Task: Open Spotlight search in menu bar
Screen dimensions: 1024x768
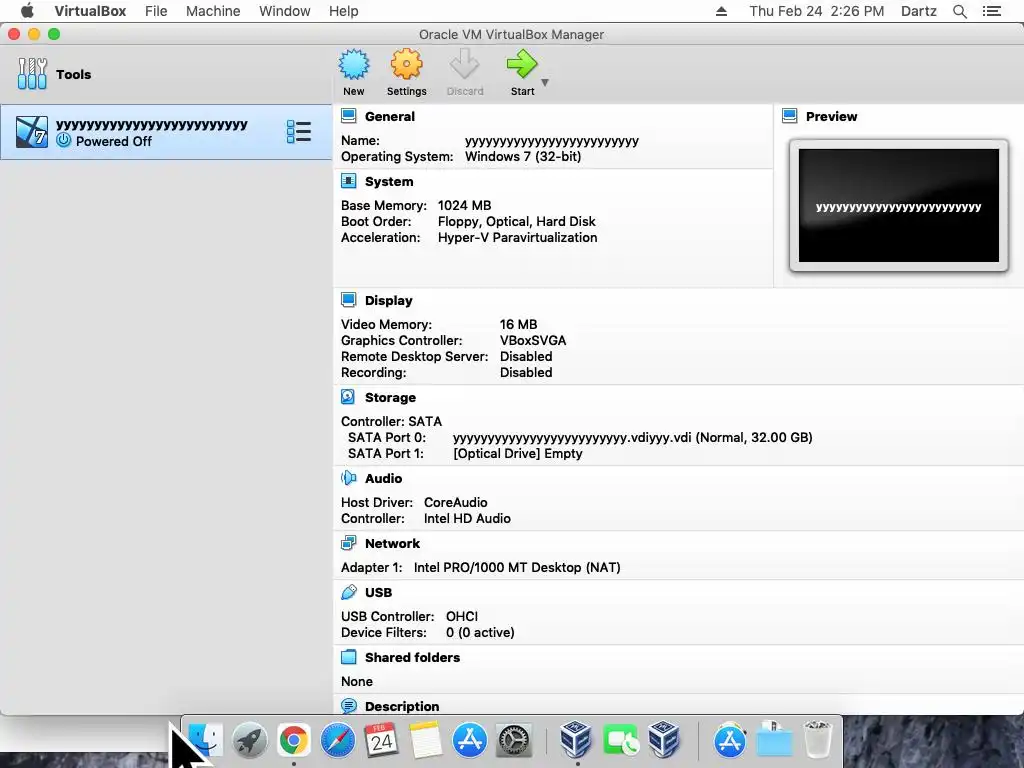Action: [x=959, y=11]
